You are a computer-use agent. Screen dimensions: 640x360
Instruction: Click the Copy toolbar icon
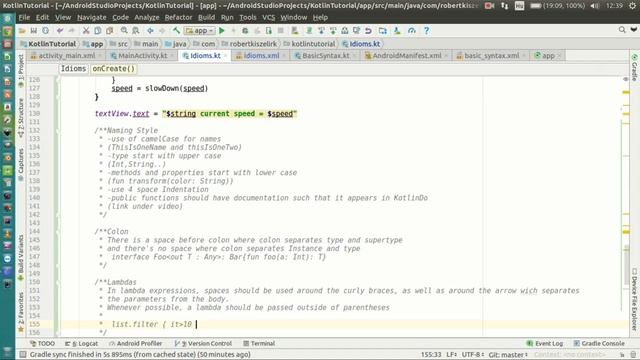click(98, 31)
